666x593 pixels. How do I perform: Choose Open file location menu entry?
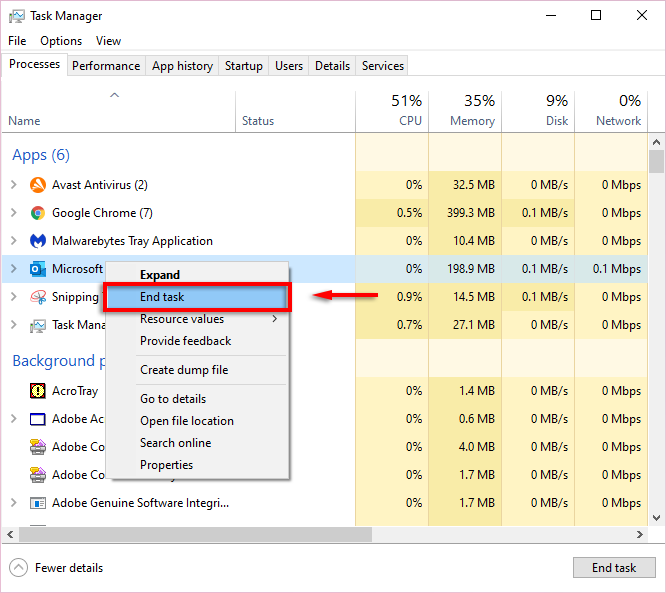click(187, 421)
